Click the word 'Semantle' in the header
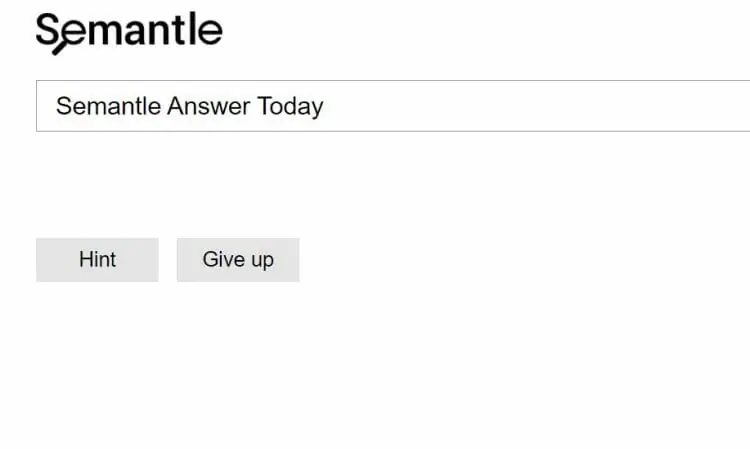 (129, 33)
